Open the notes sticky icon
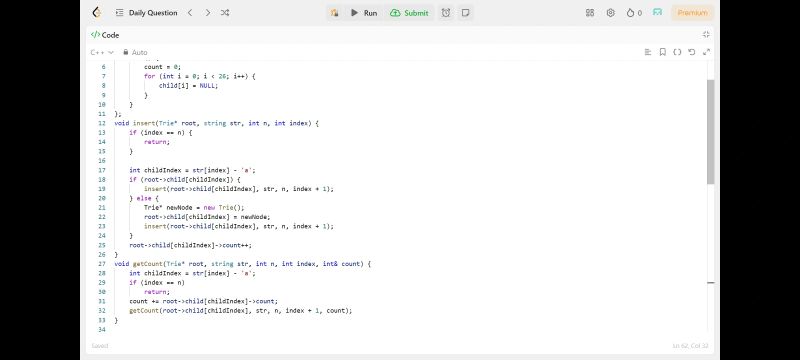 click(465, 13)
